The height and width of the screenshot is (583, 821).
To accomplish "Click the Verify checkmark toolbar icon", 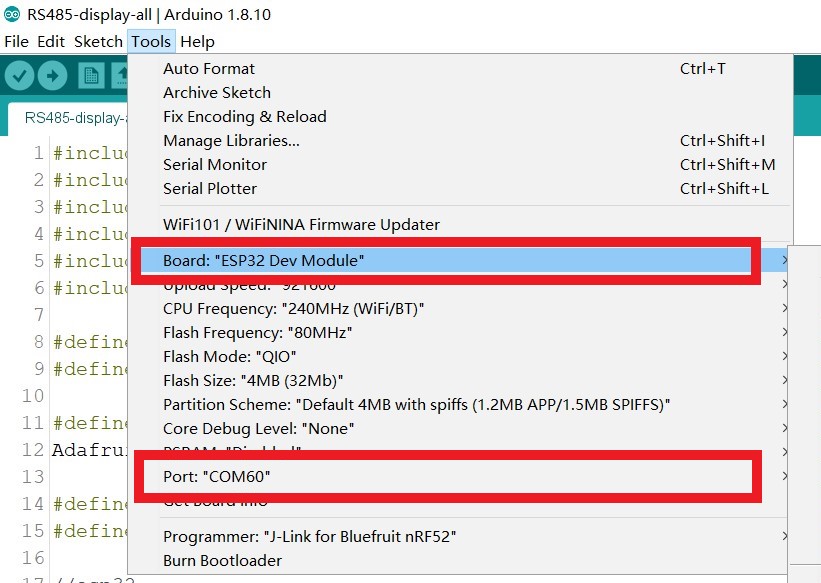I will [x=19, y=76].
